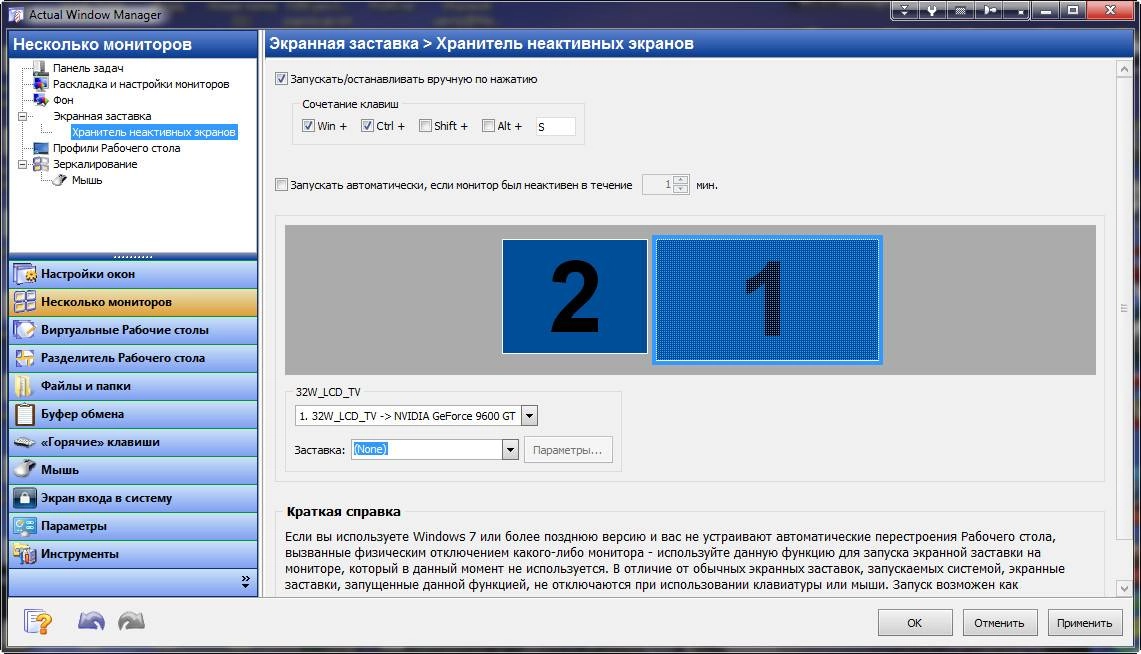1141x654 pixels.
Task: Click the Файлы и папки folder icon
Action: coord(25,386)
